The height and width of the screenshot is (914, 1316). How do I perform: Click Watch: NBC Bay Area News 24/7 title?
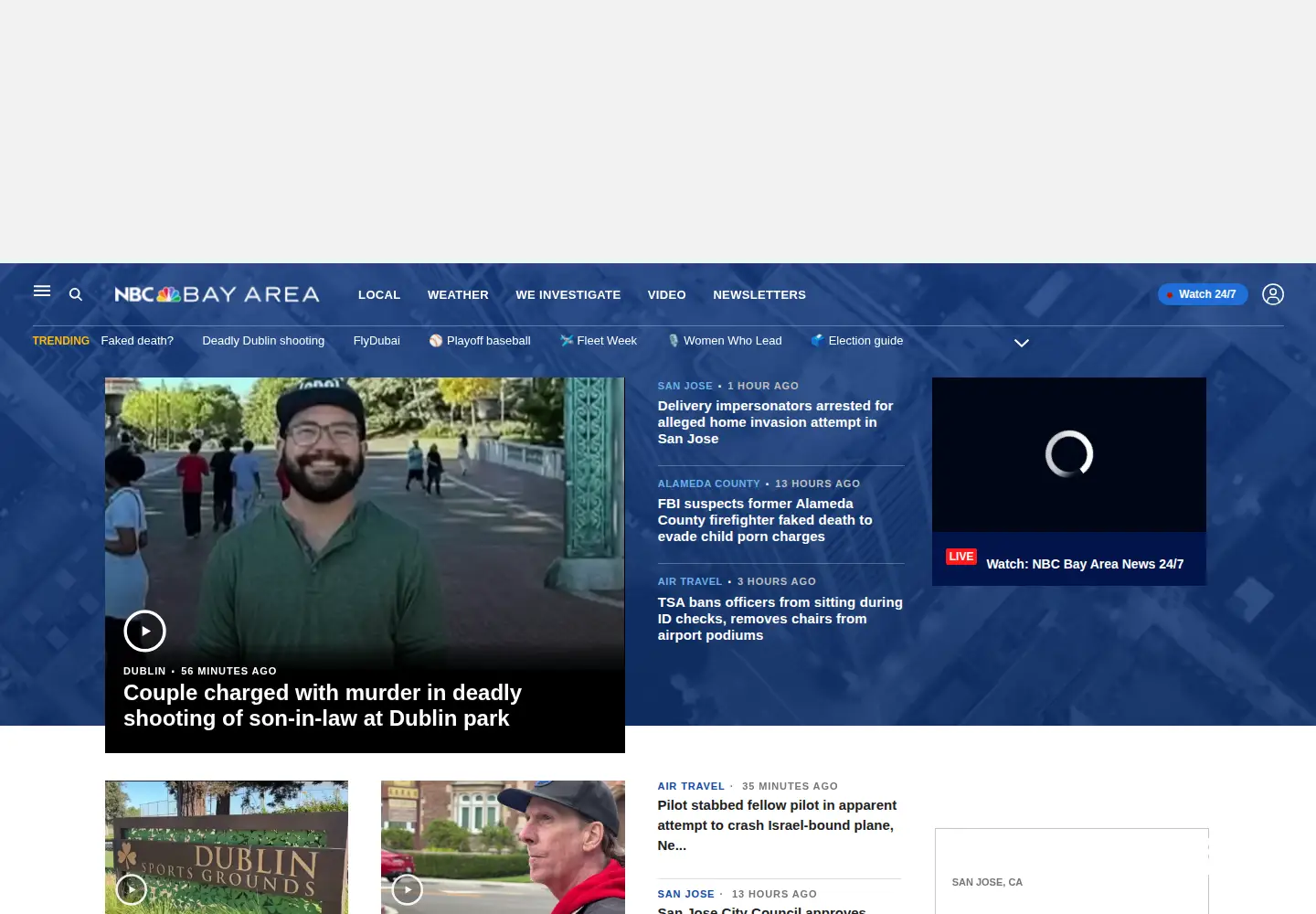(x=1085, y=564)
